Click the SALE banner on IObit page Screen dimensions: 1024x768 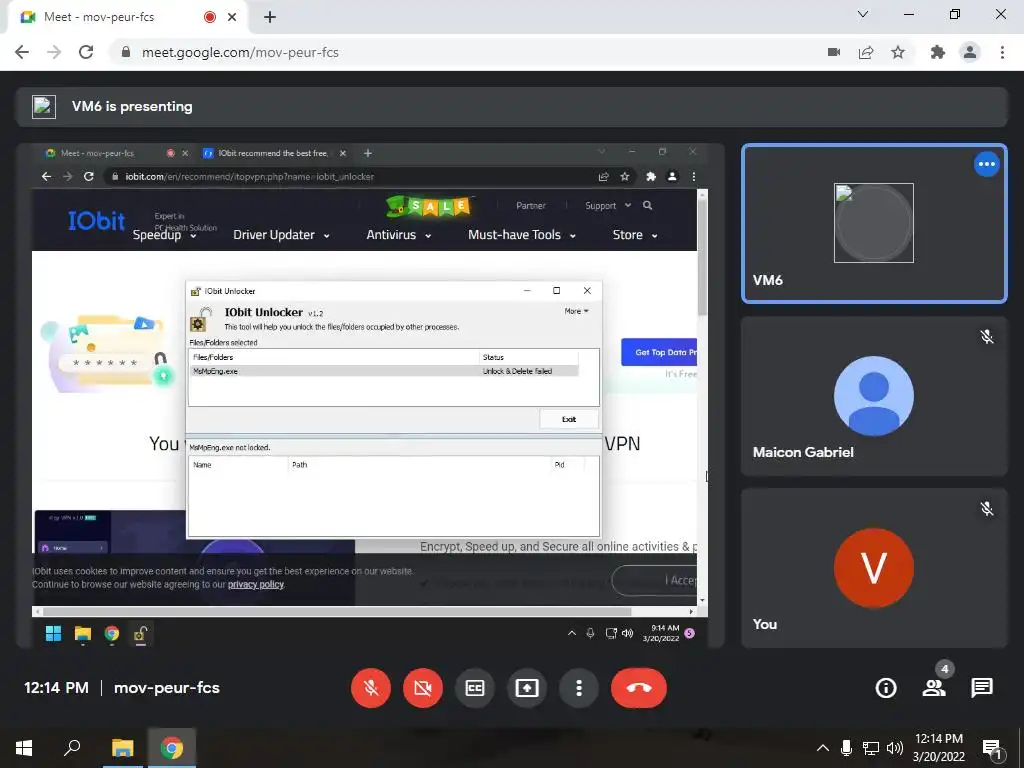point(428,206)
